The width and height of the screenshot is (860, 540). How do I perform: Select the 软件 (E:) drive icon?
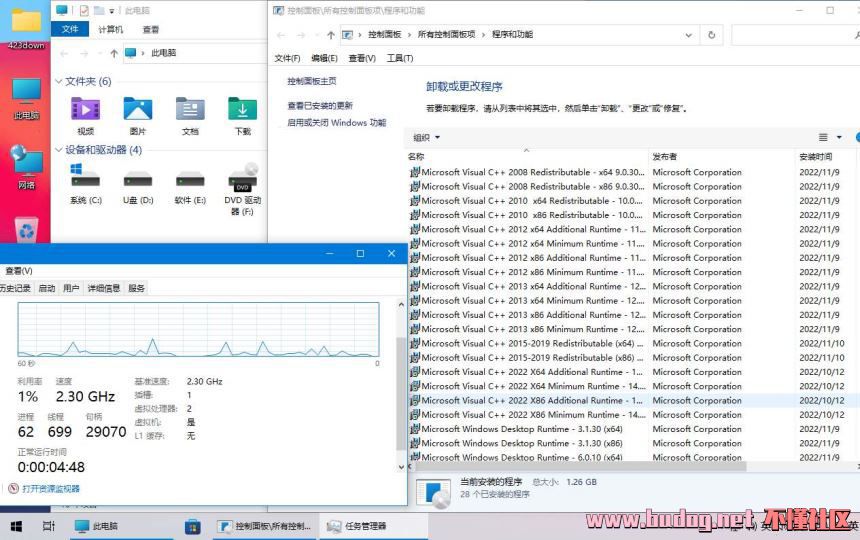(x=190, y=179)
